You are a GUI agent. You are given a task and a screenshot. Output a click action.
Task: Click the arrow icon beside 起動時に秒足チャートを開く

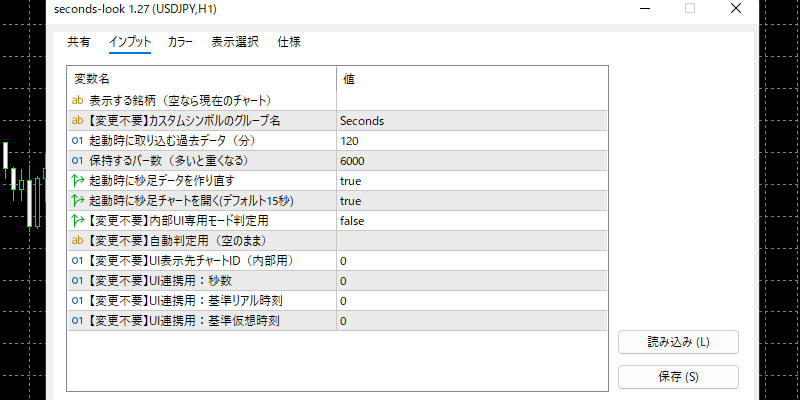coord(77,200)
